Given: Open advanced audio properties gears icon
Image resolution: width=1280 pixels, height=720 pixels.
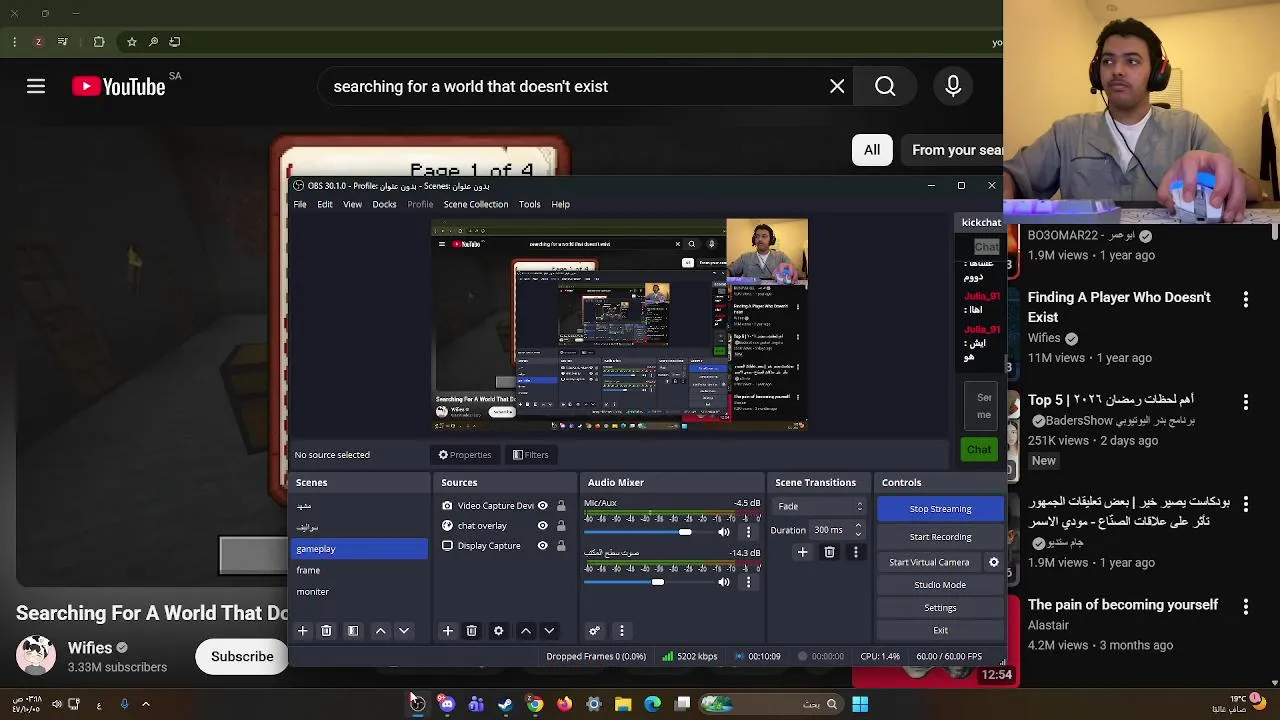Looking at the screenshot, I should point(594,631).
